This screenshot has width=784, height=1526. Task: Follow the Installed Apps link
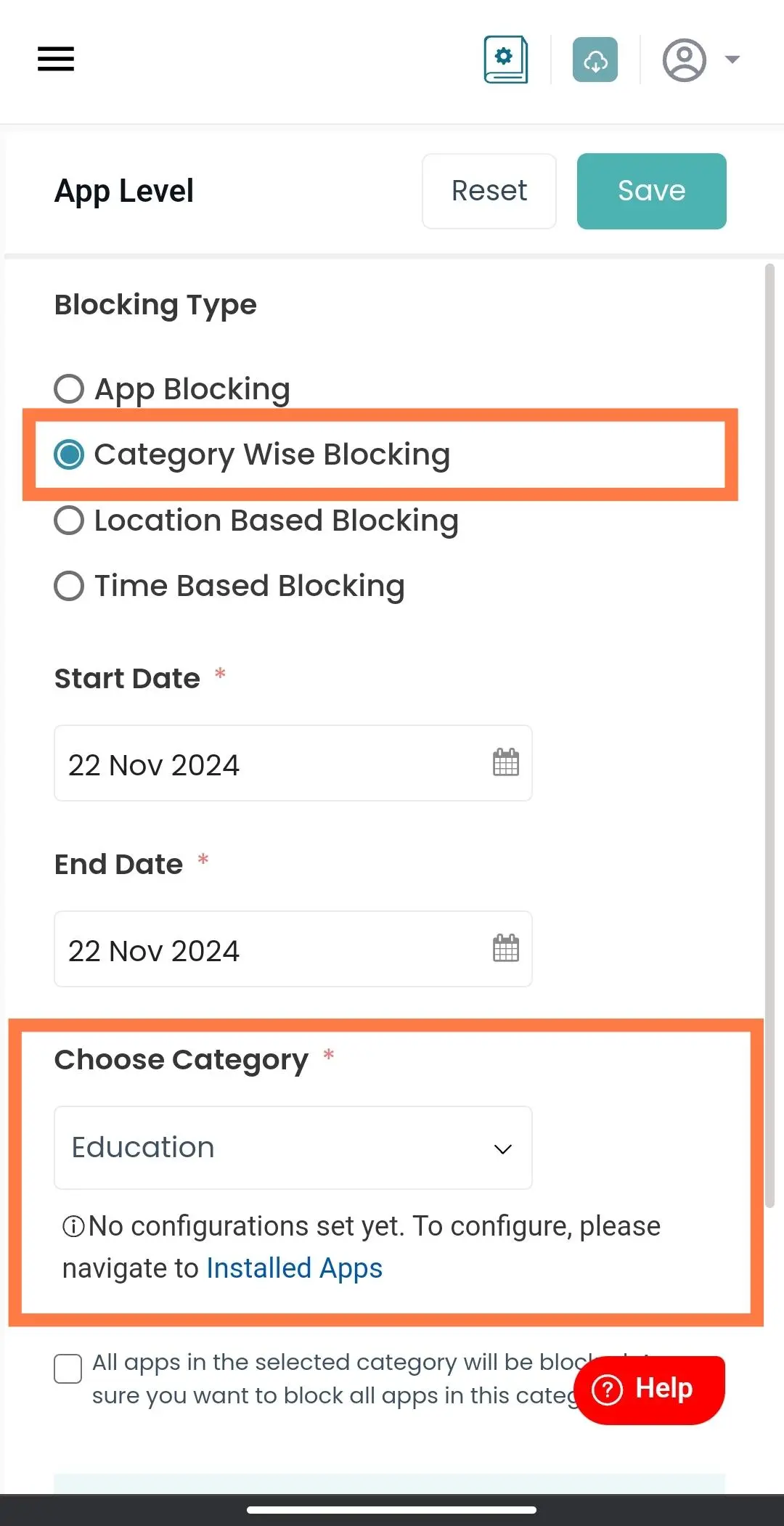(295, 1268)
